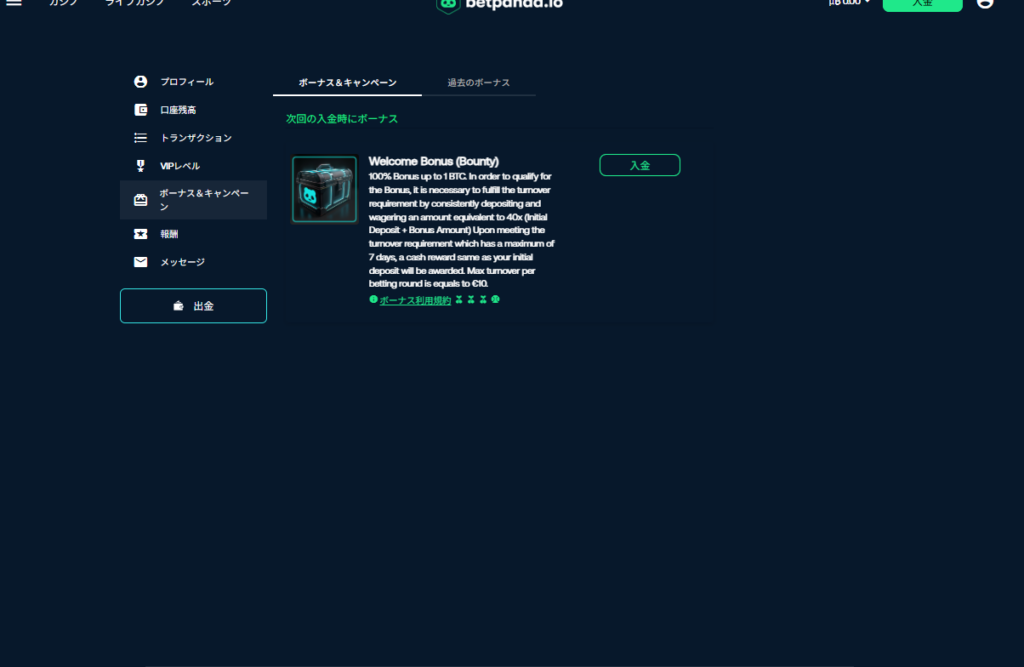Click the wallet icon inside the 出金 button
This screenshot has width=1024, height=667.
point(178,306)
